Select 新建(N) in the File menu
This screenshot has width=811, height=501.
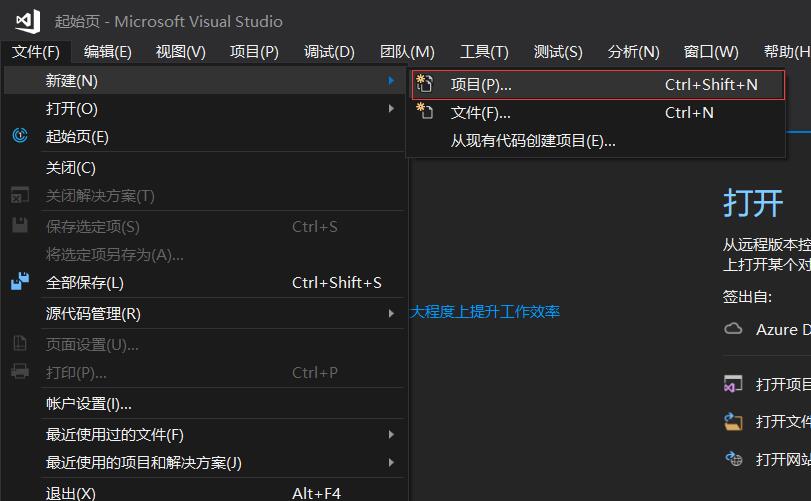click(205, 80)
